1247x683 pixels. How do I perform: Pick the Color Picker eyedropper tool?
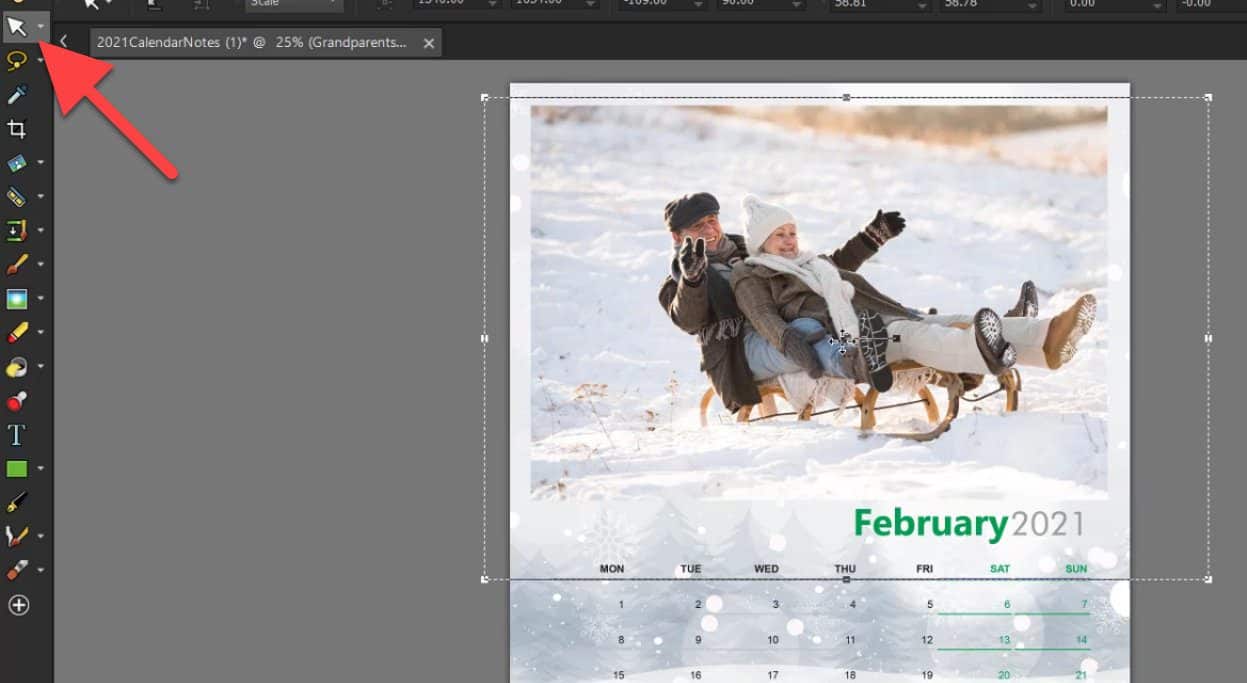(x=18, y=94)
